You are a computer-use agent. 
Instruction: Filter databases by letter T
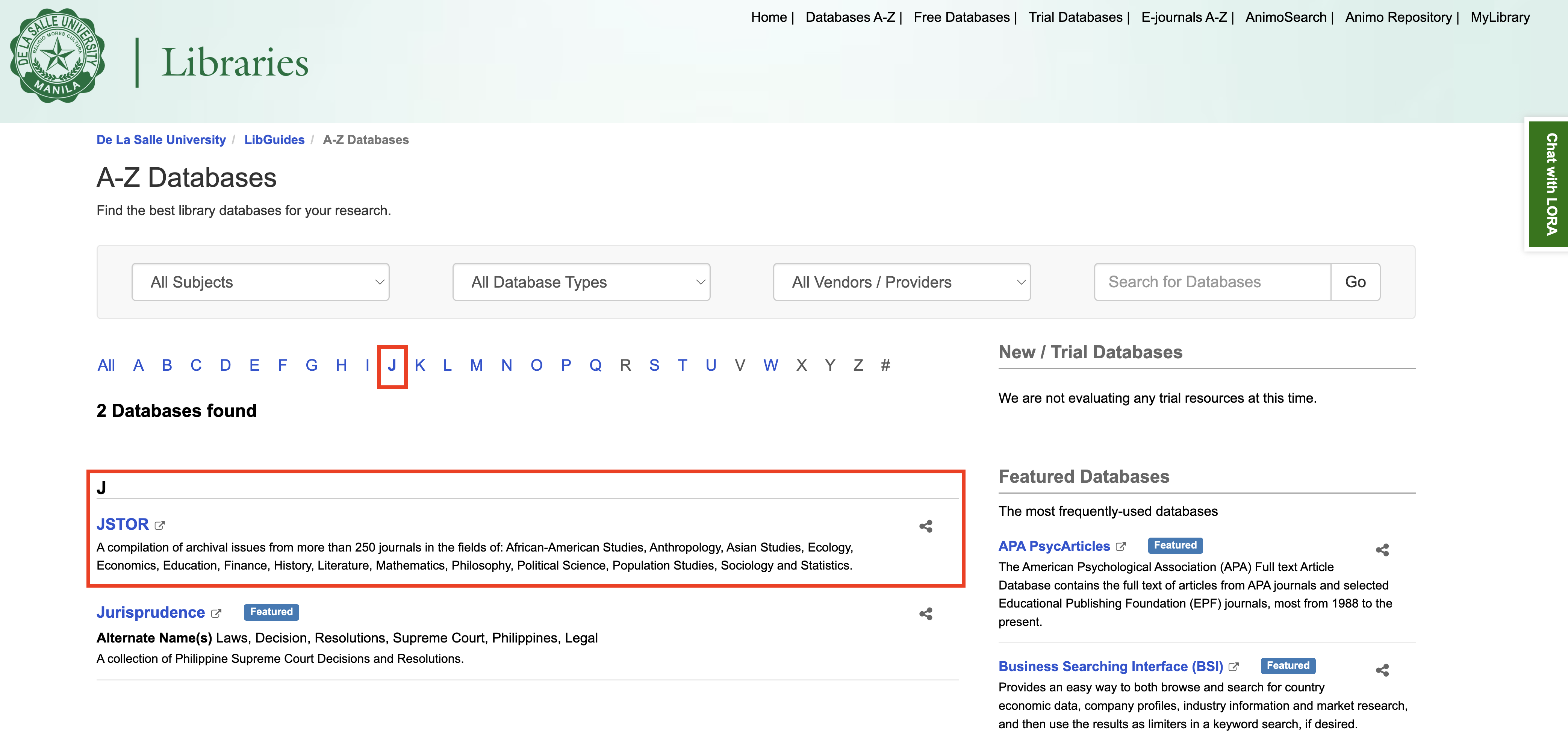click(683, 365)
